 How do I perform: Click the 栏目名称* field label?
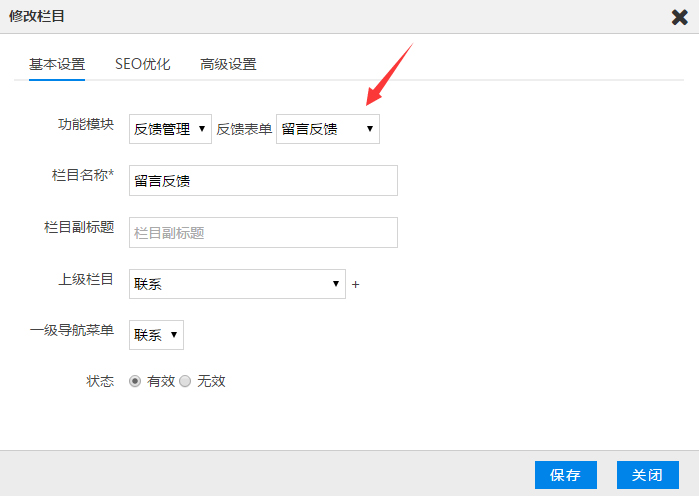tap(82, 177)
